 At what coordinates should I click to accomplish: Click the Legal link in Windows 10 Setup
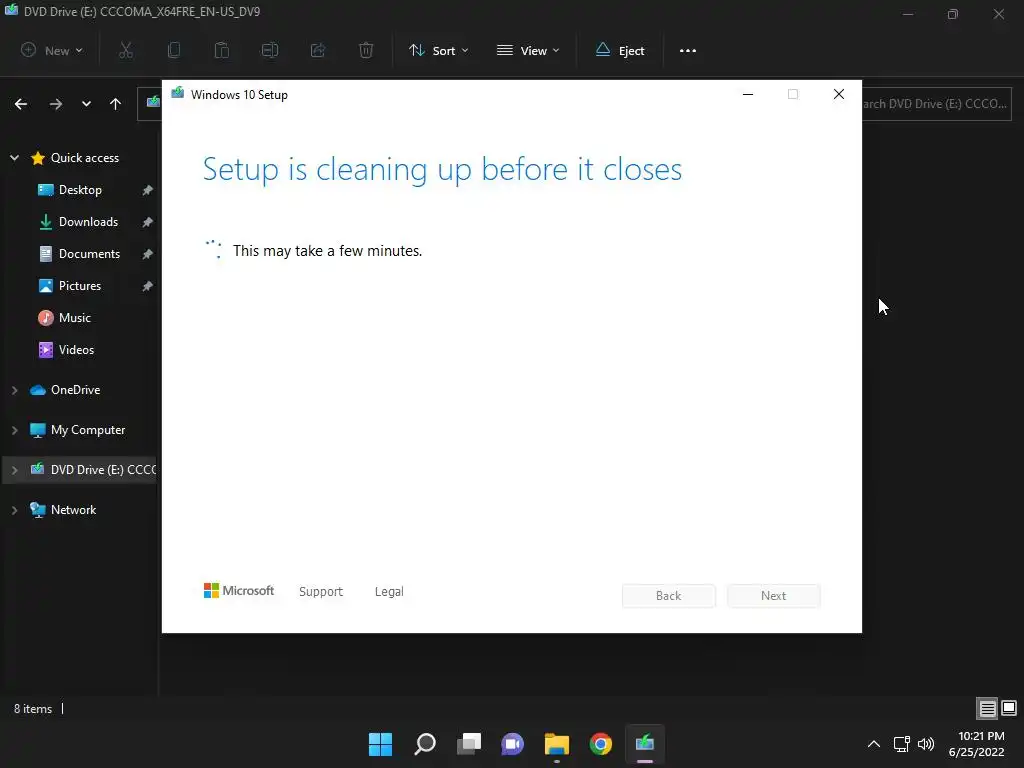(389, 591)
